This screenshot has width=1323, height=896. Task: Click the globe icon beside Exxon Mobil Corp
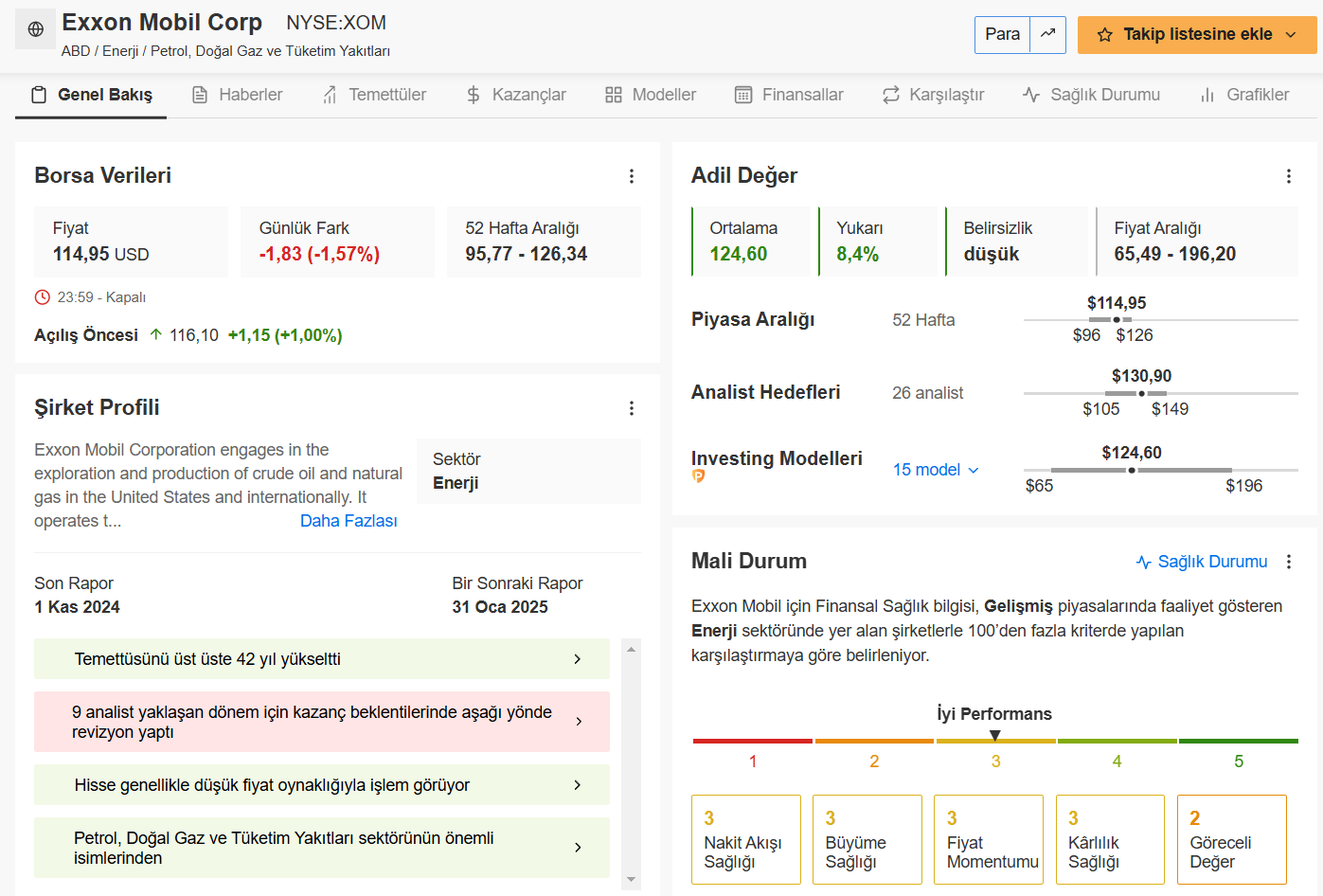coord(35,29)
